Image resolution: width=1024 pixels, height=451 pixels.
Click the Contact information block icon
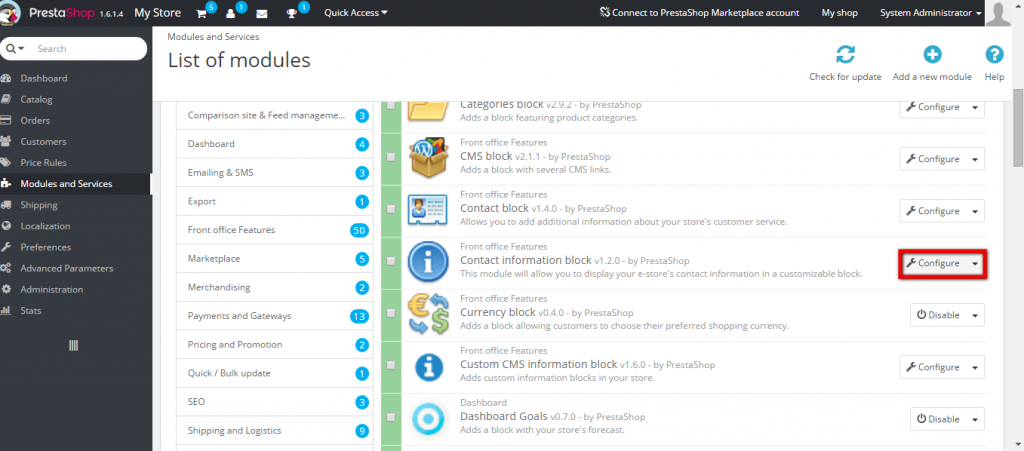click(x=428, y=263)
